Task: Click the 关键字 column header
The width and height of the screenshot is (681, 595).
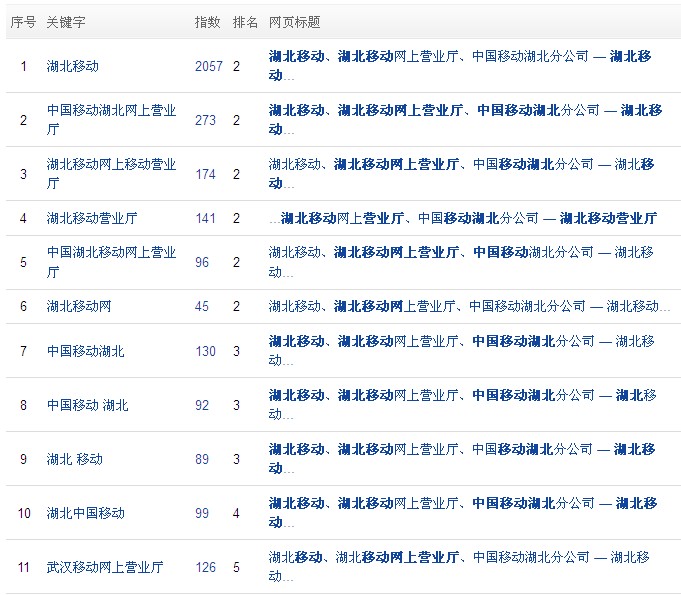Action: 66,22
